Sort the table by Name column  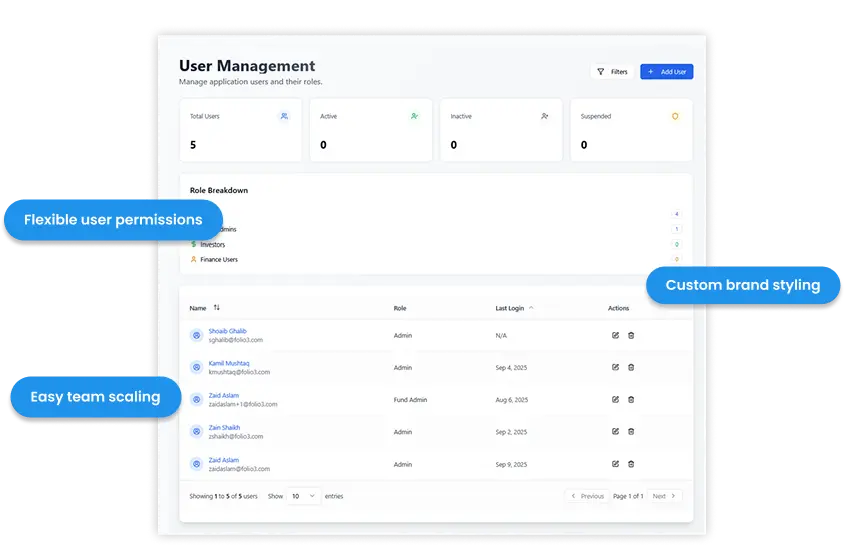[x=217, y=308]
